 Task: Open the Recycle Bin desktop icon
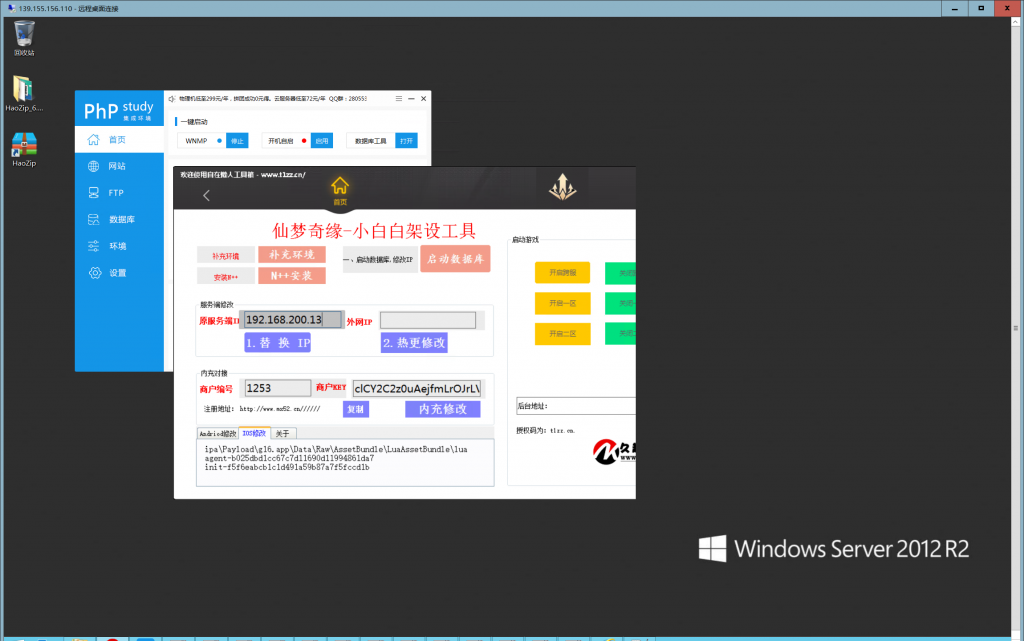[24, 38]
